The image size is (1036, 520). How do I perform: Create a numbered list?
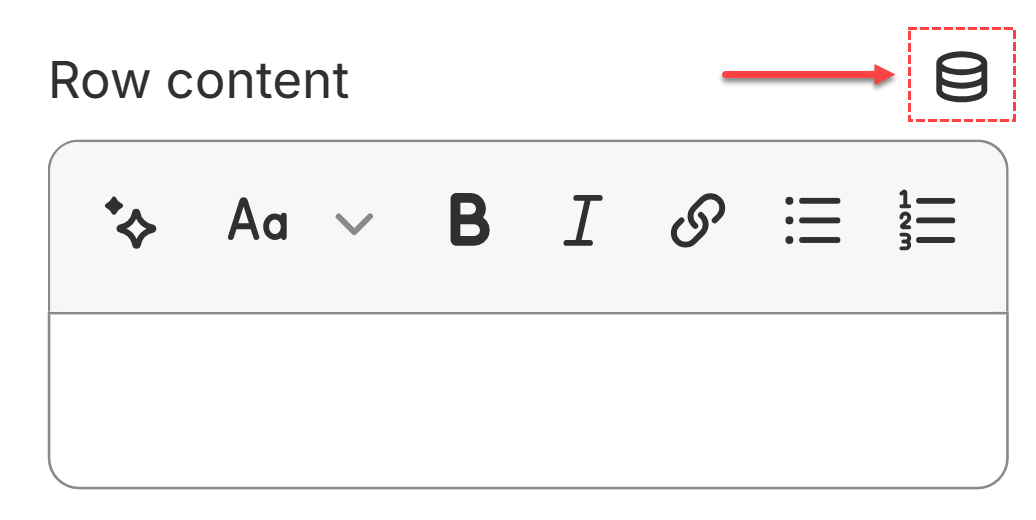point(927,220)
